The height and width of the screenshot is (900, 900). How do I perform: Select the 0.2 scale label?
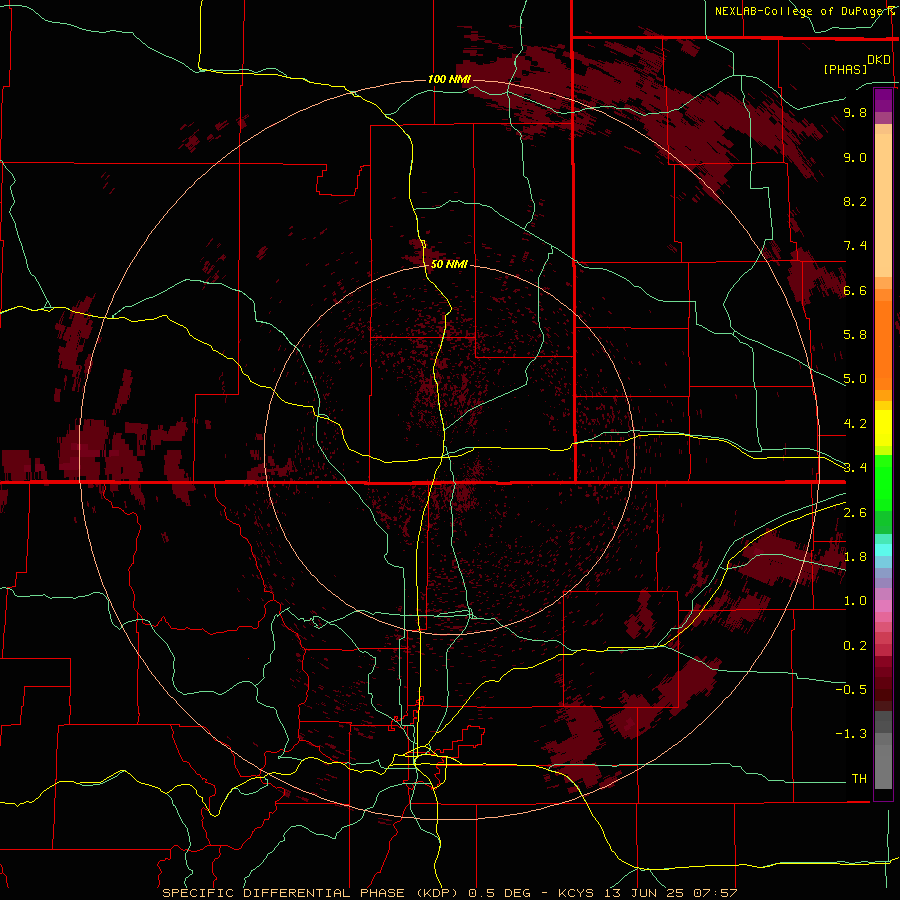855,646
